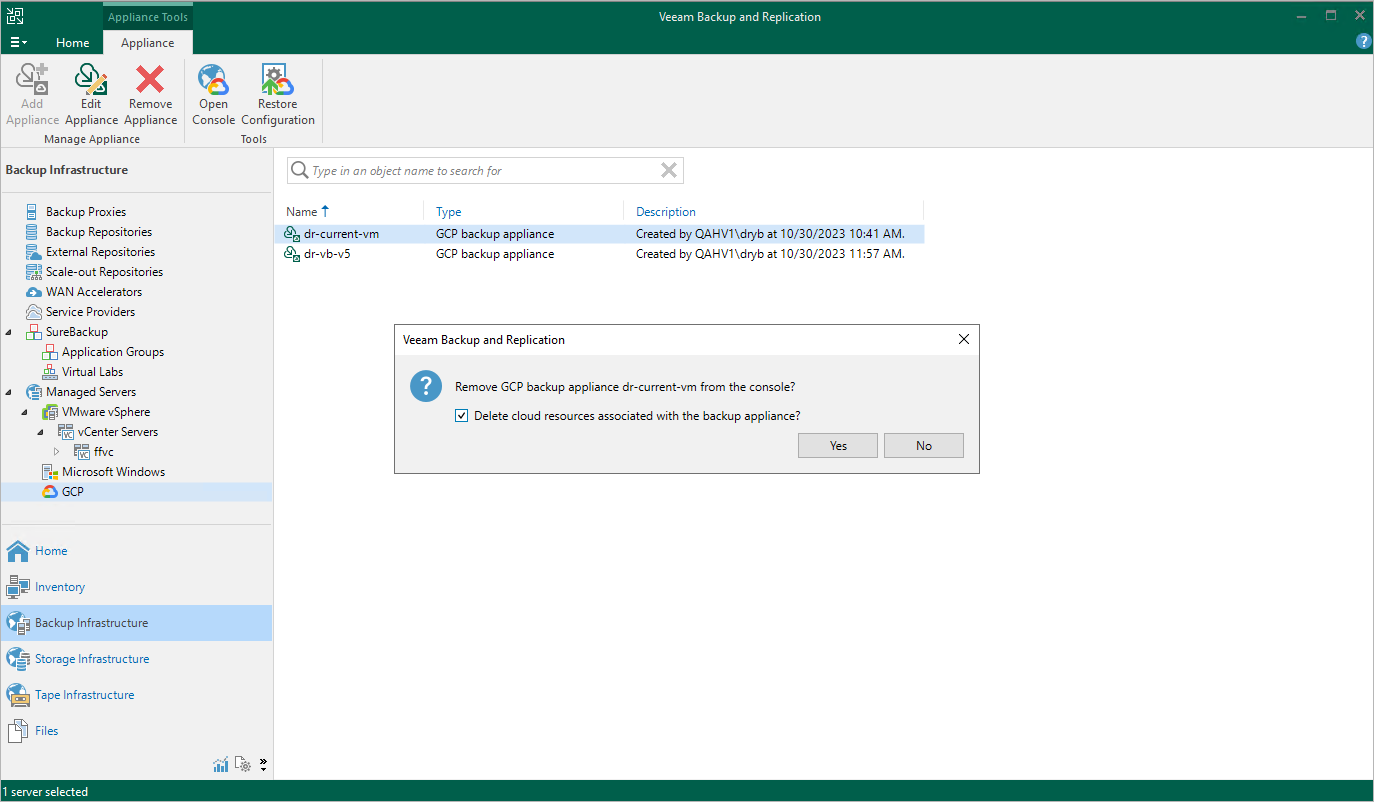The height and width of the screenshot is (802, 1374).
Task: Click the Appliance Tools contextual tab
Action: (x=148, y=17)
